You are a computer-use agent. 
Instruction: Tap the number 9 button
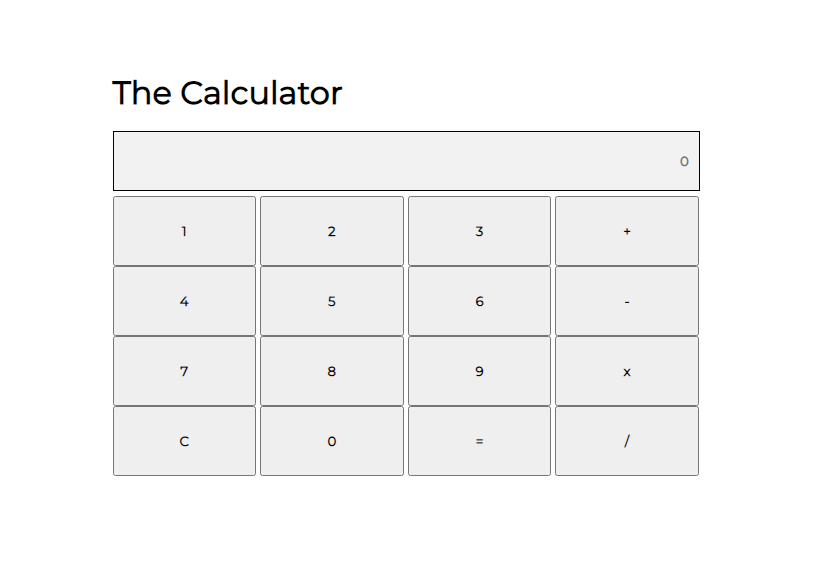tap(479, 371)
